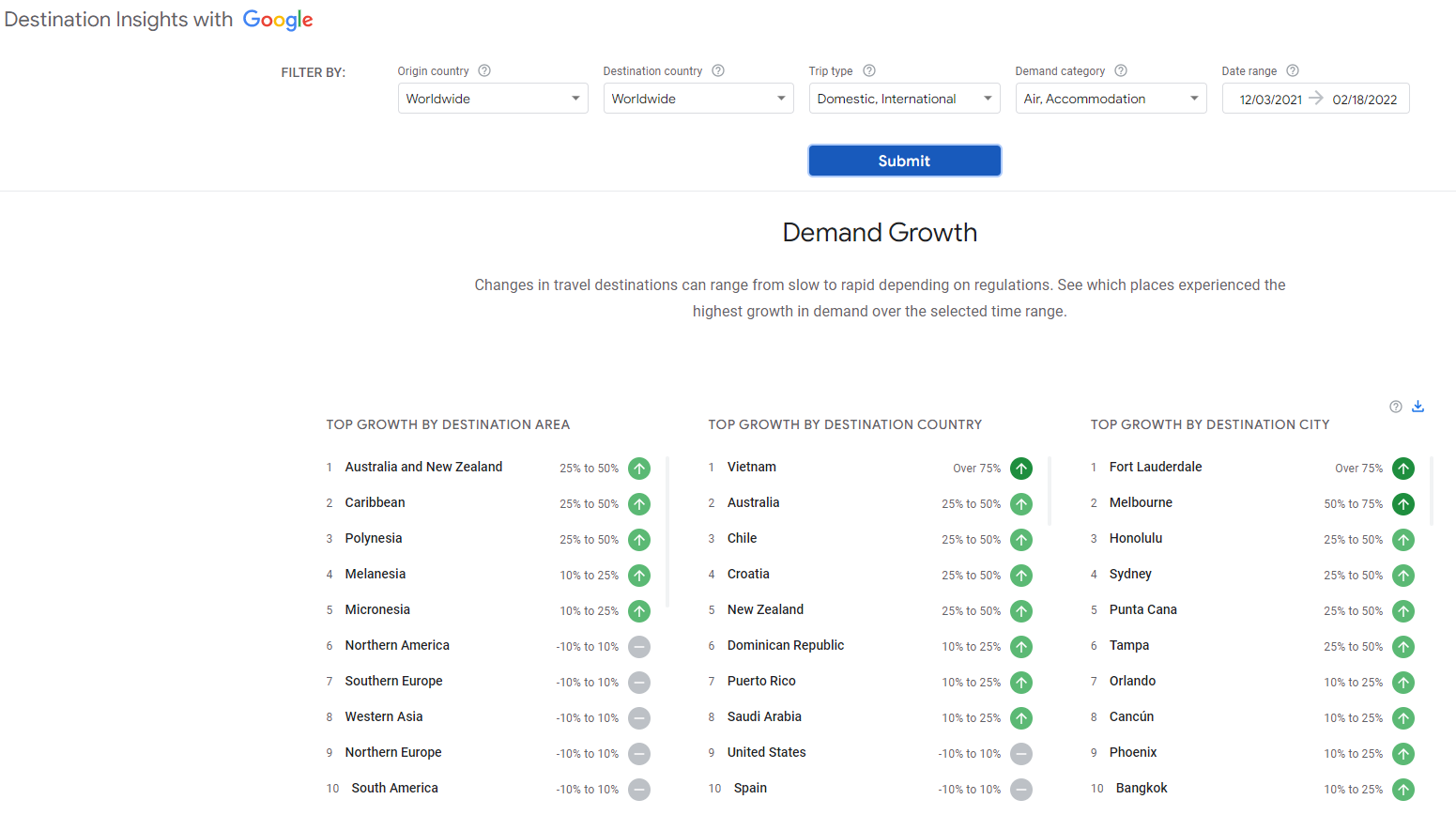Screen dimensions: 1456x815
Task: Click the Trip type help icon
Action: point(869,70)
